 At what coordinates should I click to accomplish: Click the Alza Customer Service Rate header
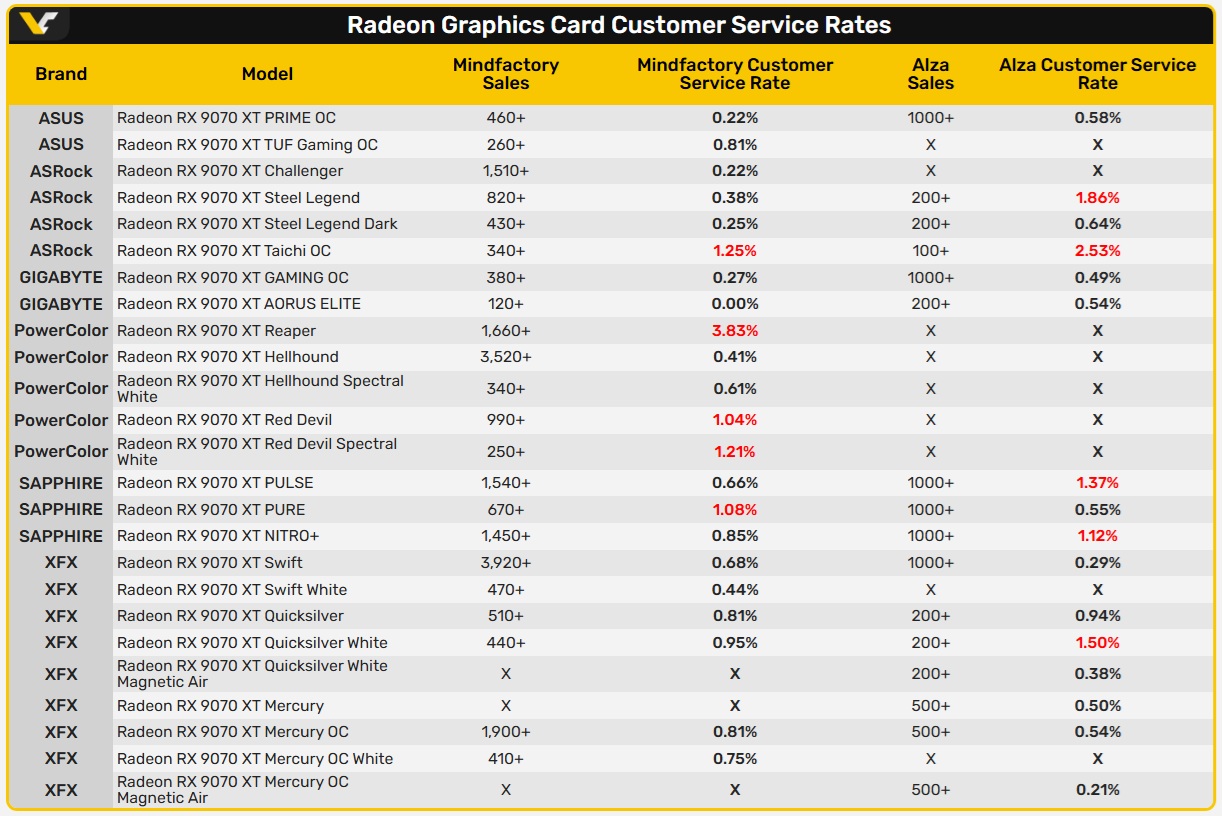pyautogui.click(x=1097, y=74)
